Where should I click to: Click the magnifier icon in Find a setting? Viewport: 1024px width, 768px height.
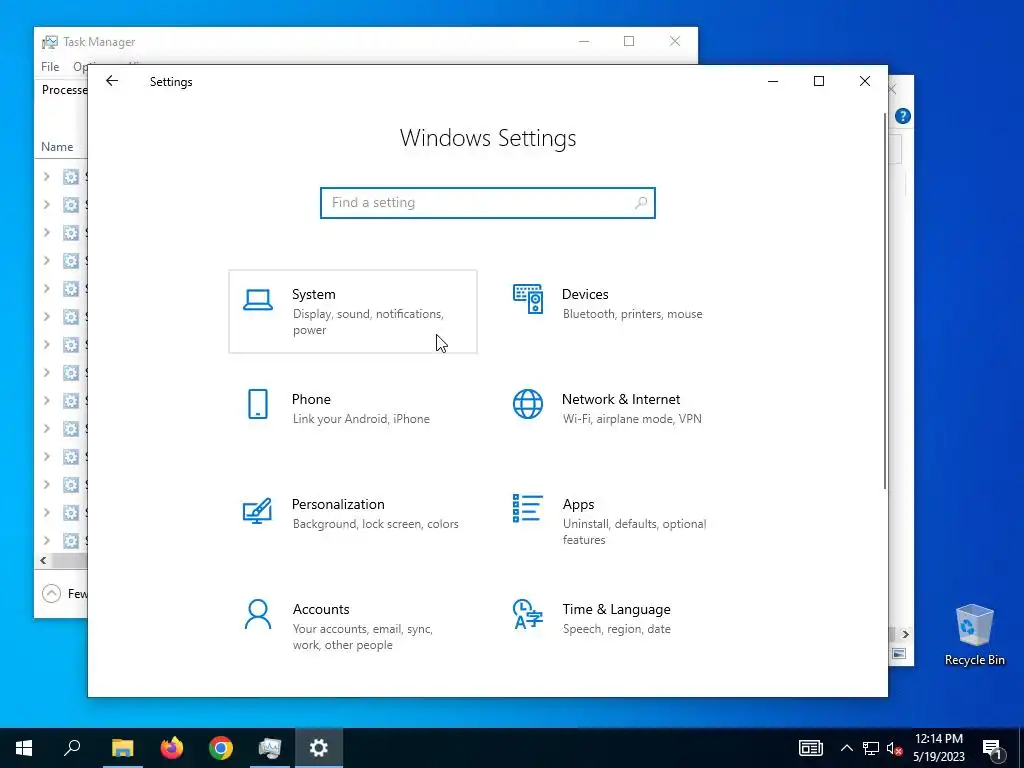pyautogui.click(x=641, y=202)
